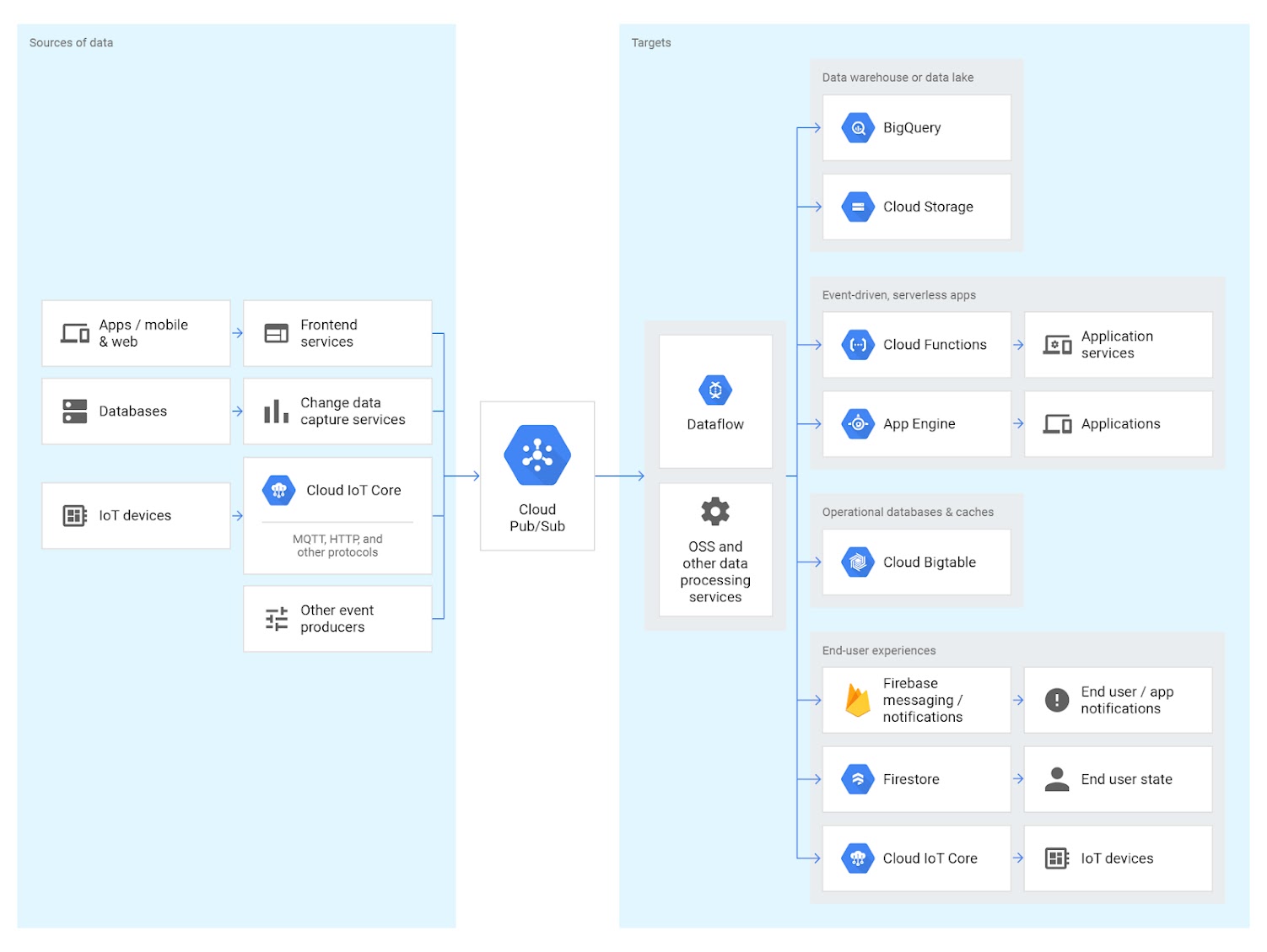
Task: Select the 'Operational databases & caches' group label
Action: [x=908, y=512]
